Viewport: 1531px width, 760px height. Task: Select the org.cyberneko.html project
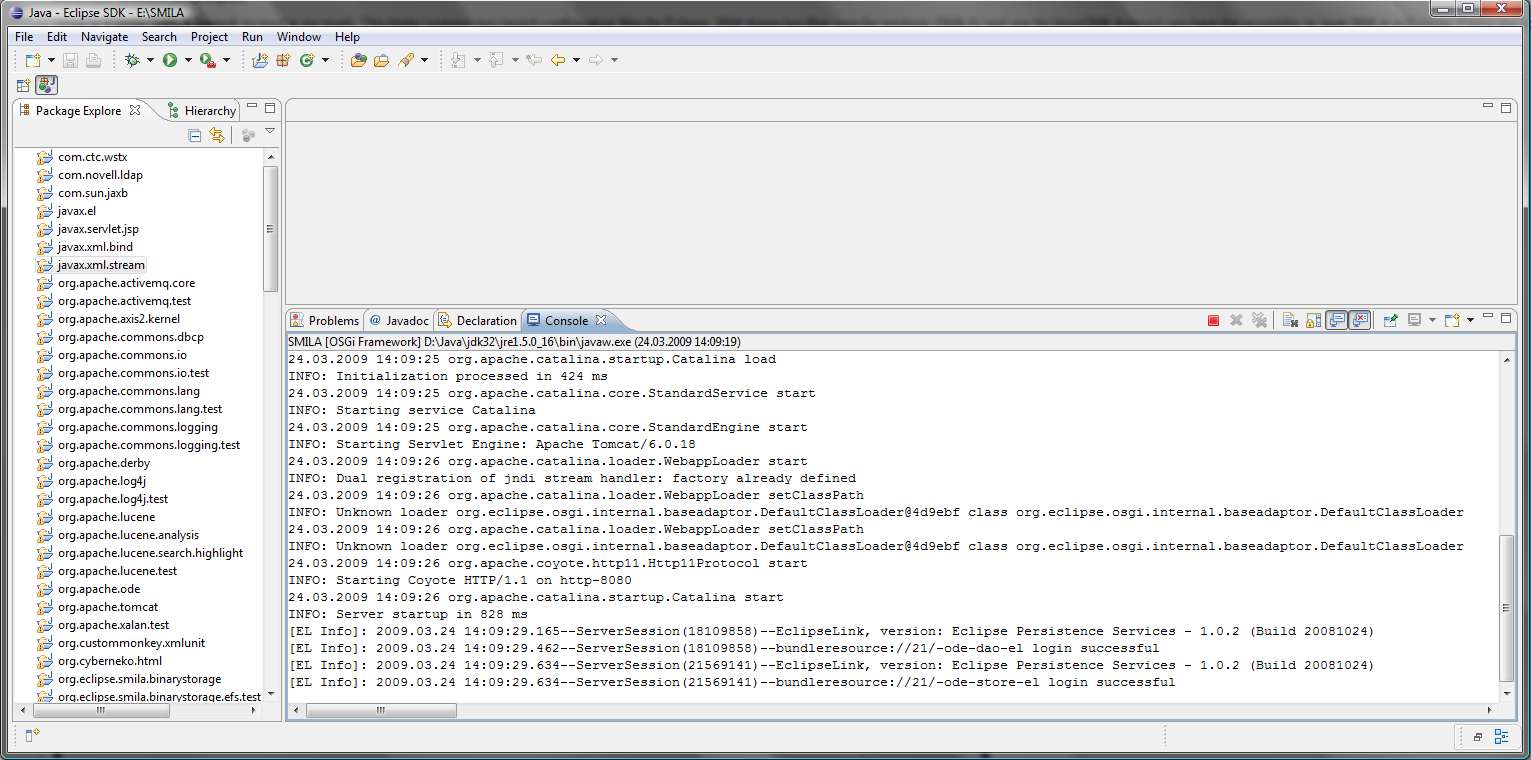110,661
